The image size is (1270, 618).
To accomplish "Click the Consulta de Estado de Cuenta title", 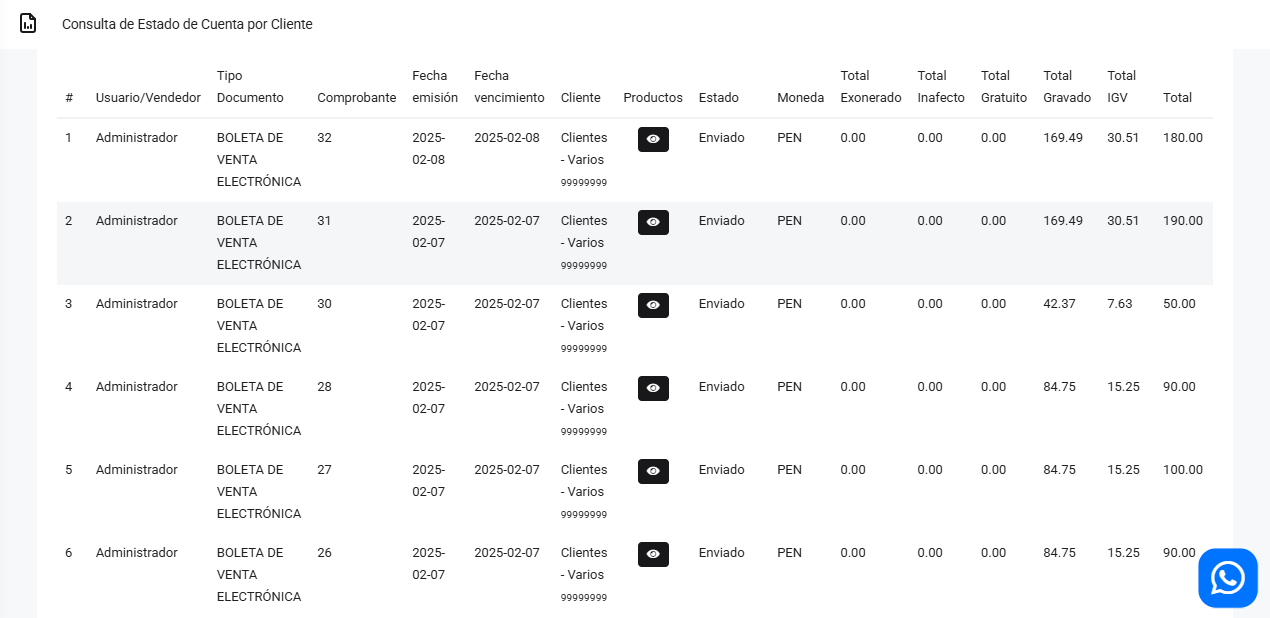I will pos(187,24).
